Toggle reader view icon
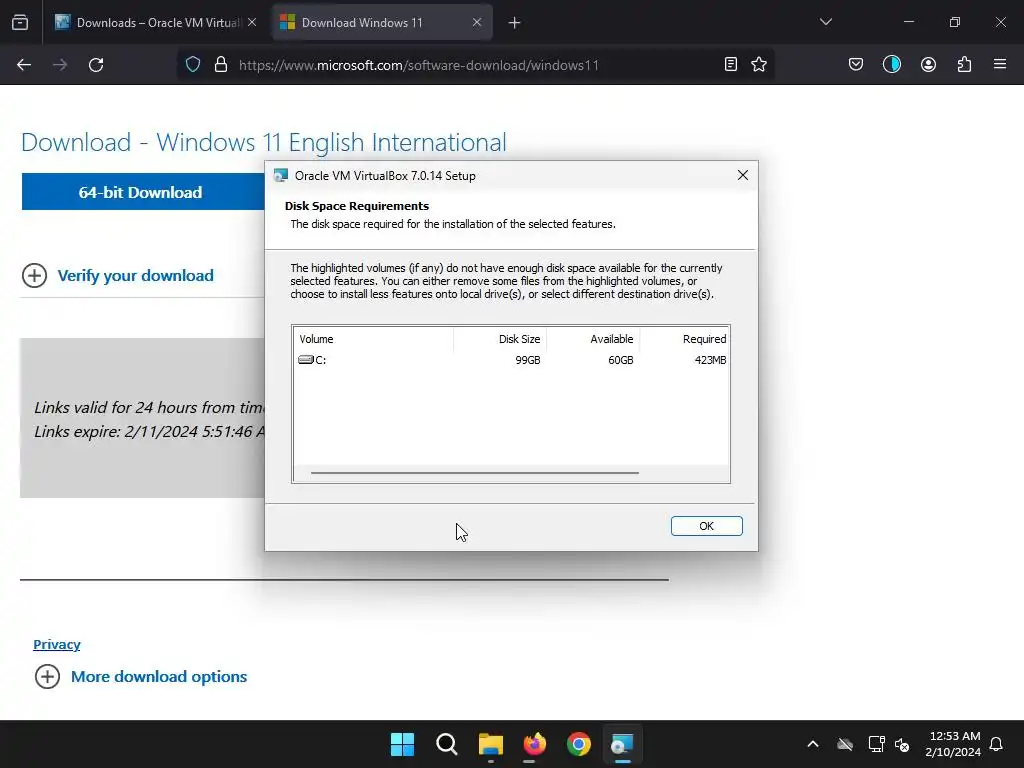 [x=731, y=64]
